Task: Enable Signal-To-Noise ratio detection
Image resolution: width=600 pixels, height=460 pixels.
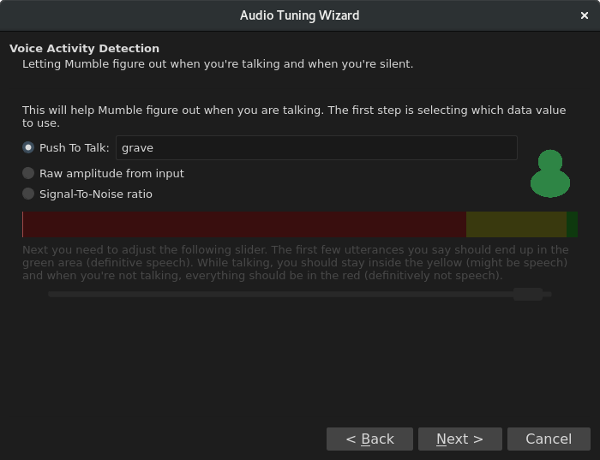Action: point(29,194)
